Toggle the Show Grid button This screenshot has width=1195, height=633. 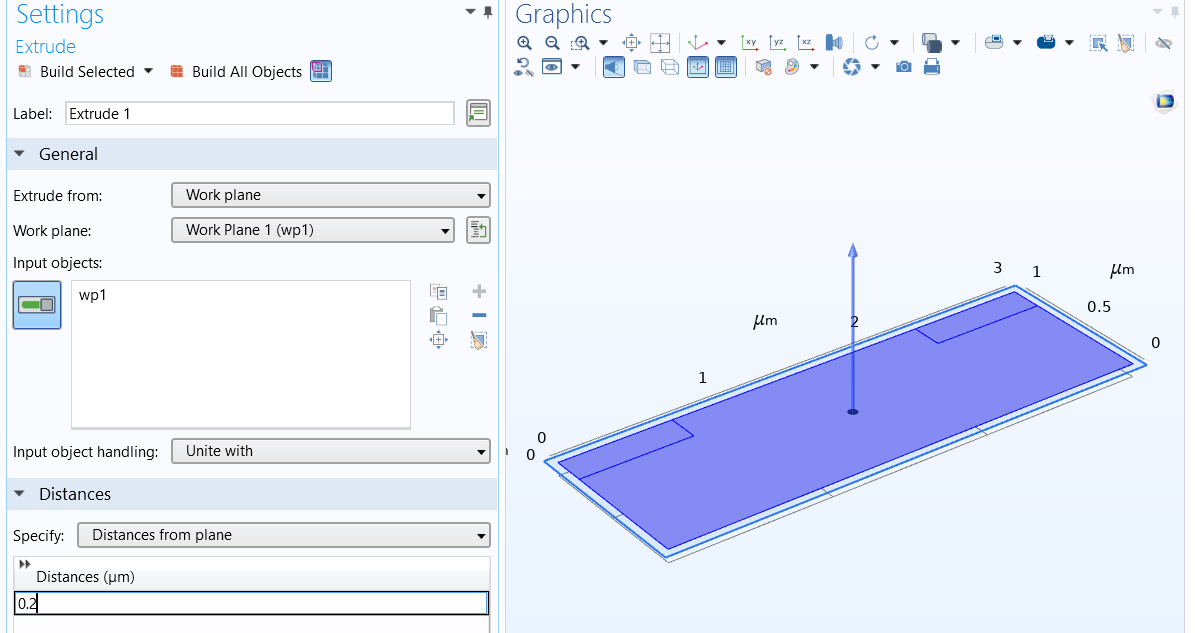(x=726, y=67)
